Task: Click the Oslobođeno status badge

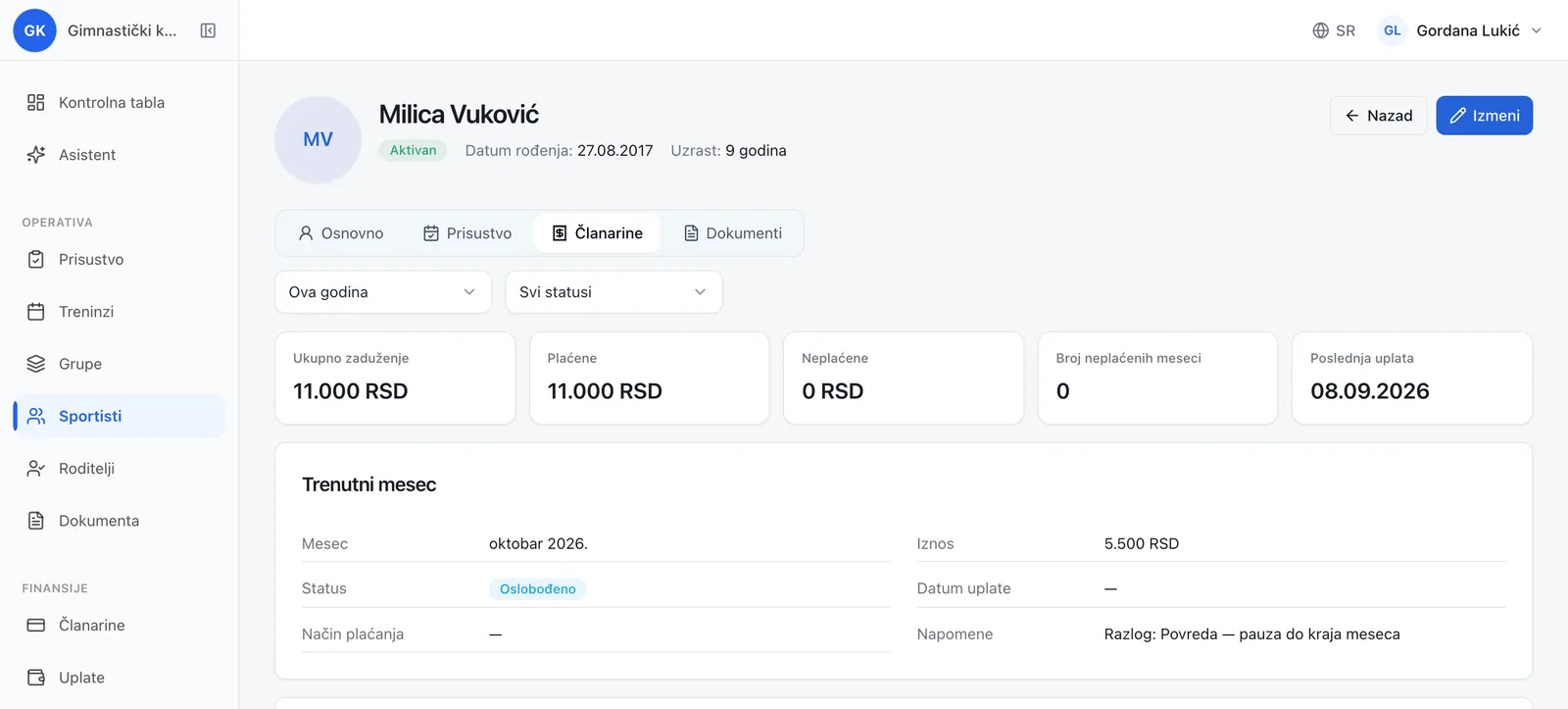Action: point(538,588)
